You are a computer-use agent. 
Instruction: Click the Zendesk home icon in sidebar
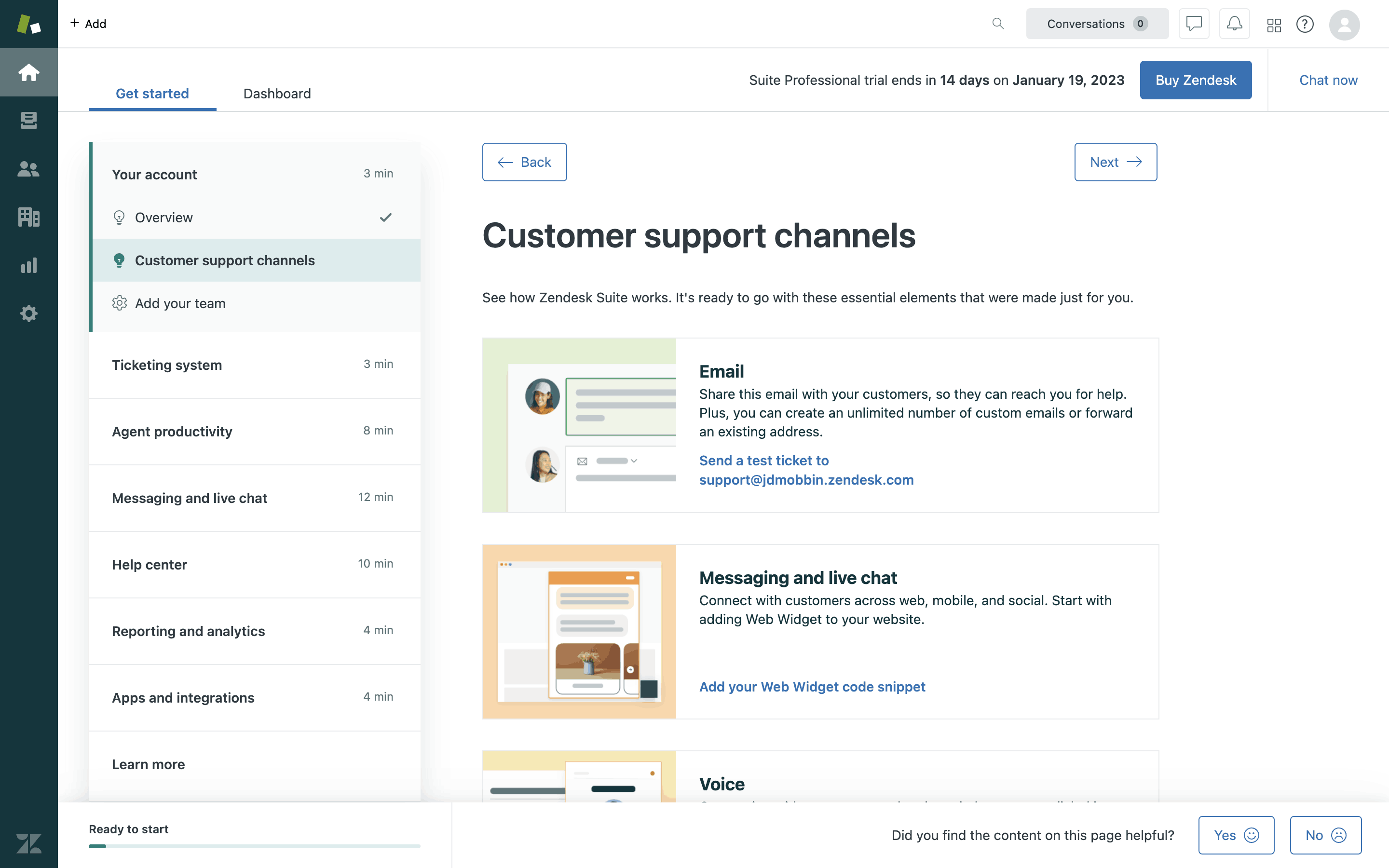29,72
